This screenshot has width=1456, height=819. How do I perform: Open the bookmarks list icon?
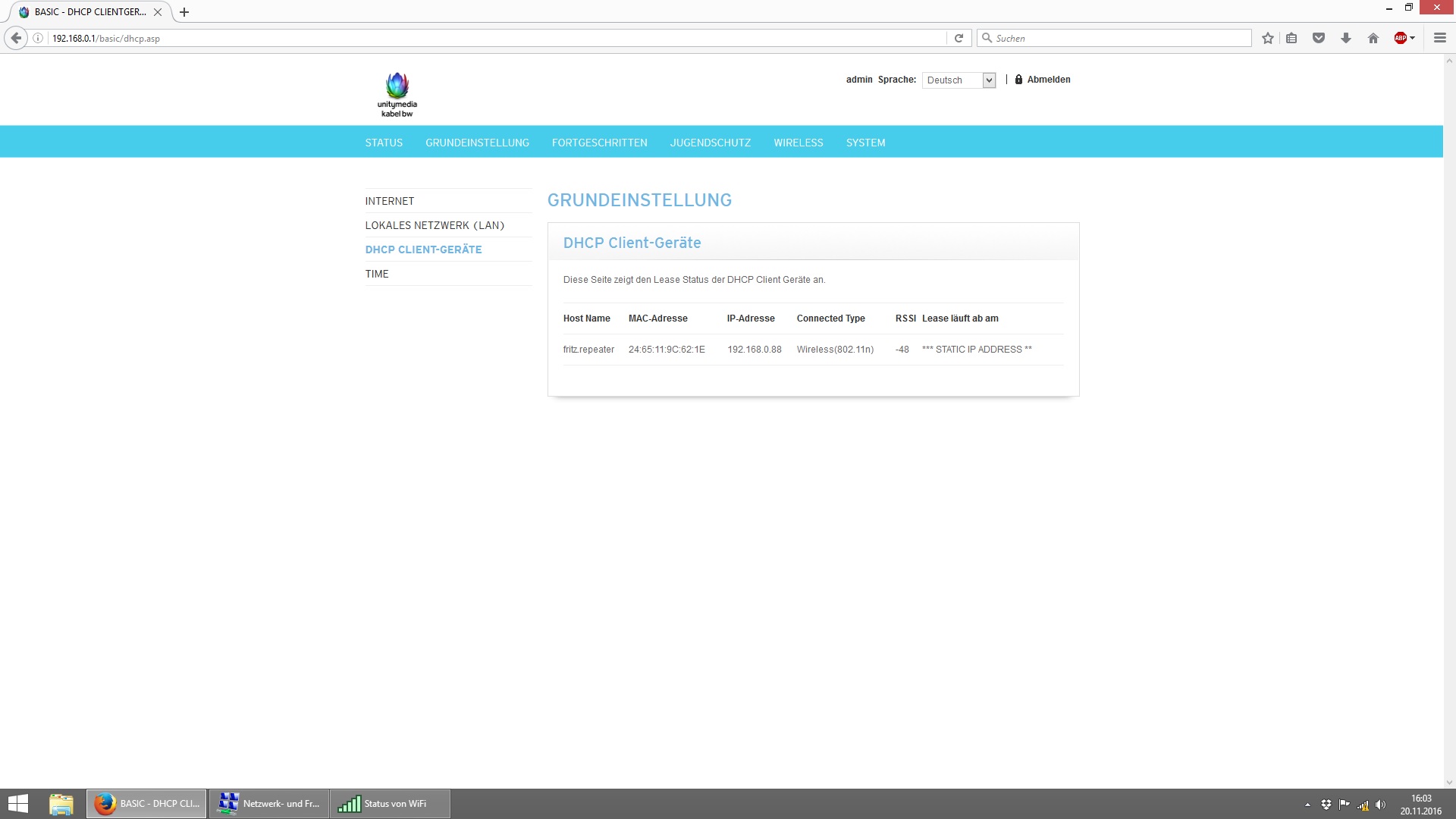coord(1291,38)
